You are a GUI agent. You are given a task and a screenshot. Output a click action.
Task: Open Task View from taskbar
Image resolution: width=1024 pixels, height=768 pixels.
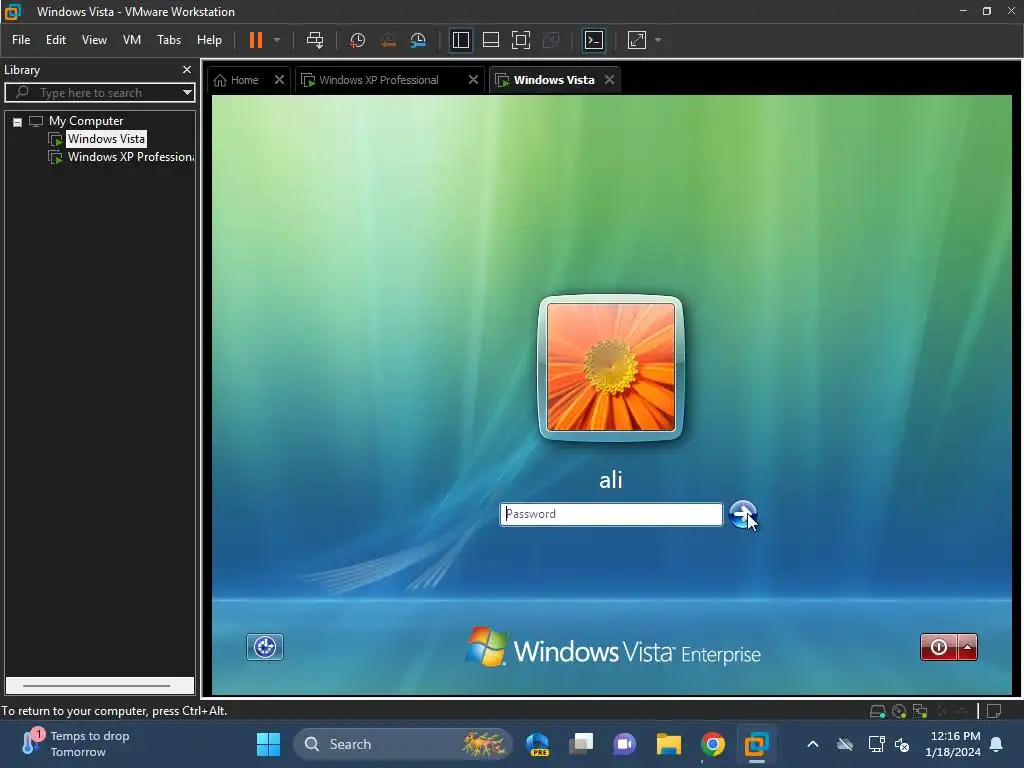(x=581, y=744)
